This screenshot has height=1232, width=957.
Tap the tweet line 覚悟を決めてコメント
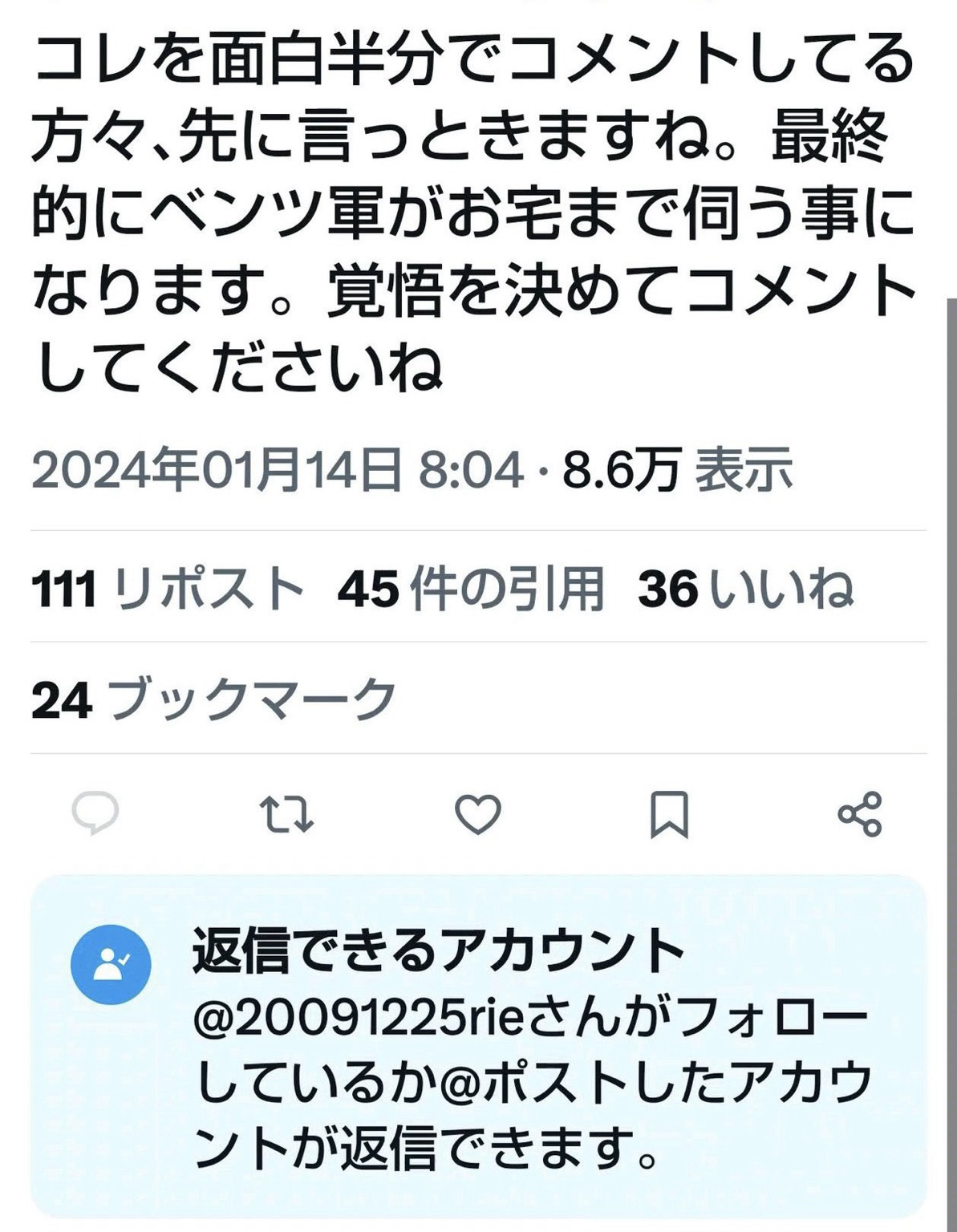[x=621, y=293]
